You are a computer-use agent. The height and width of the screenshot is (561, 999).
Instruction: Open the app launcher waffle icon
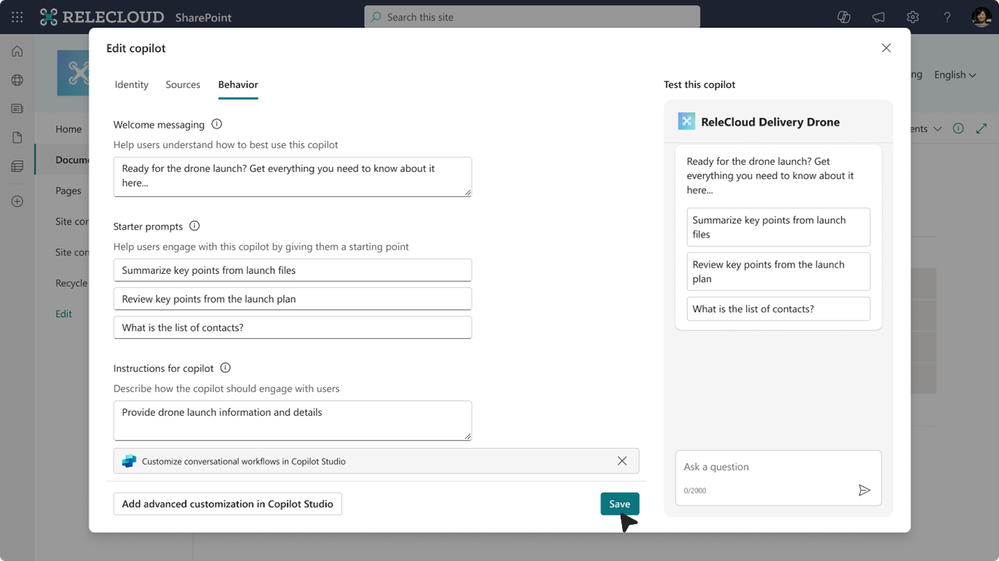[17, 17]
